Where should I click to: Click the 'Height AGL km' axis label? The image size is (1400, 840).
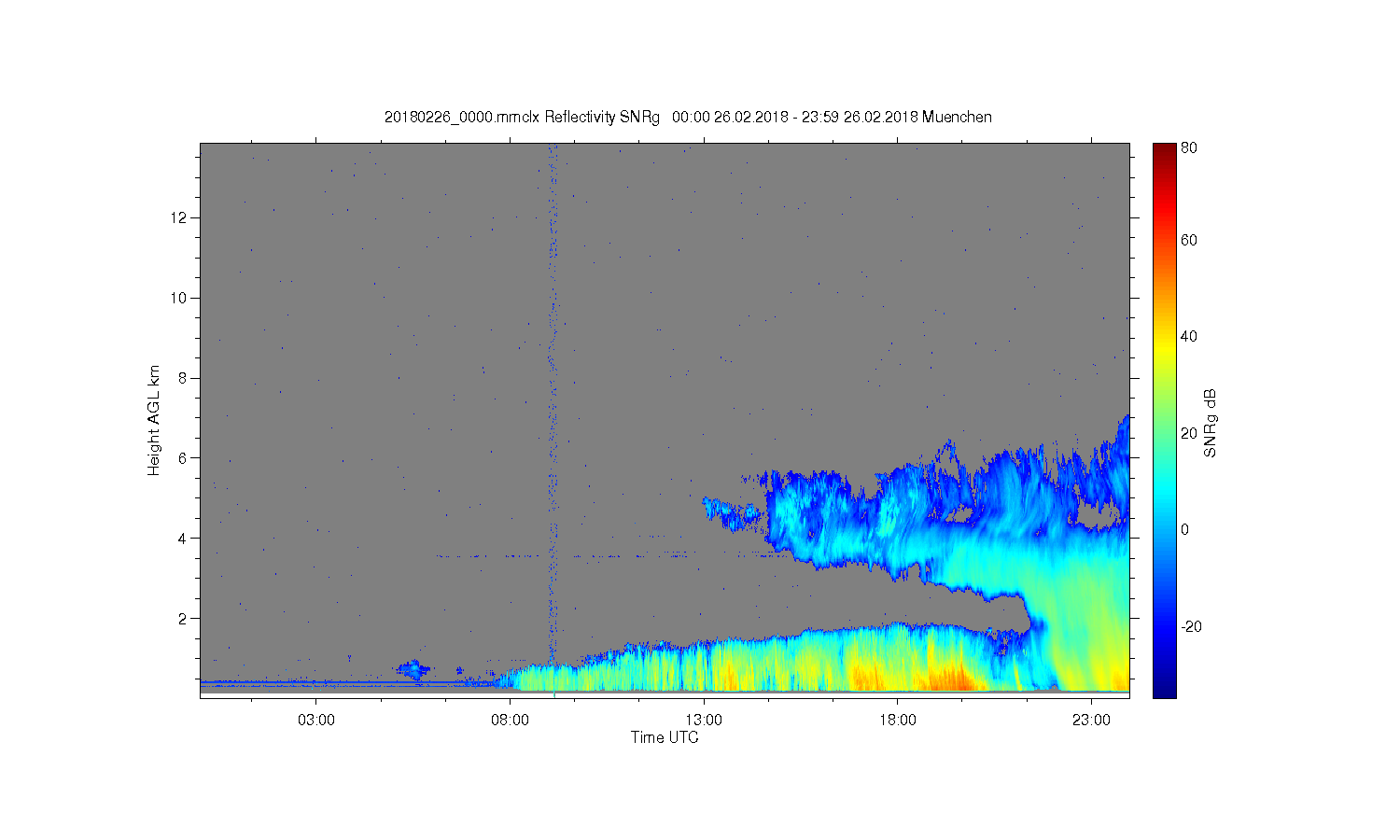154,420
